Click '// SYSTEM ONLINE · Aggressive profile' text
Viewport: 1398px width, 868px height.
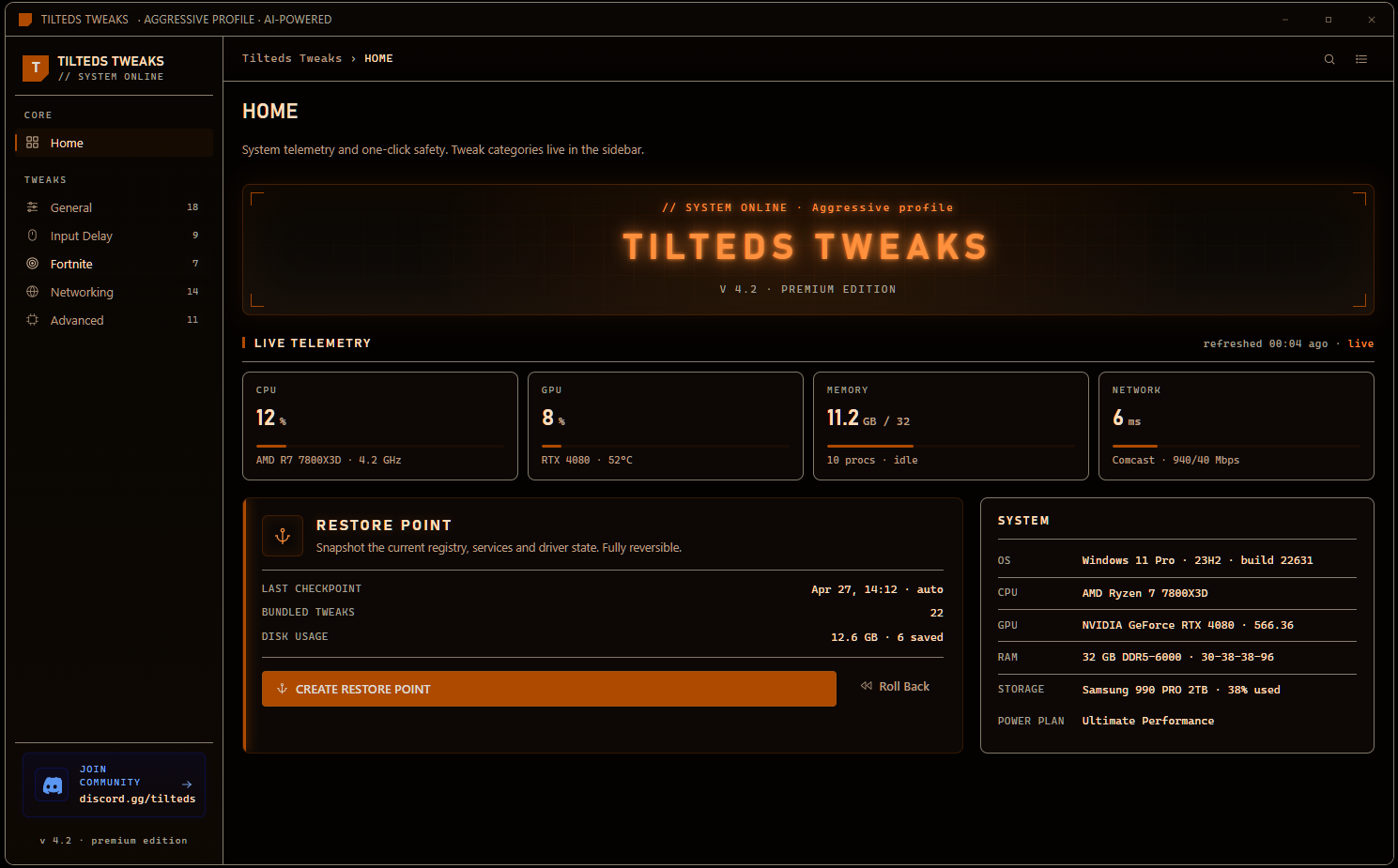[x=807, y=207]
